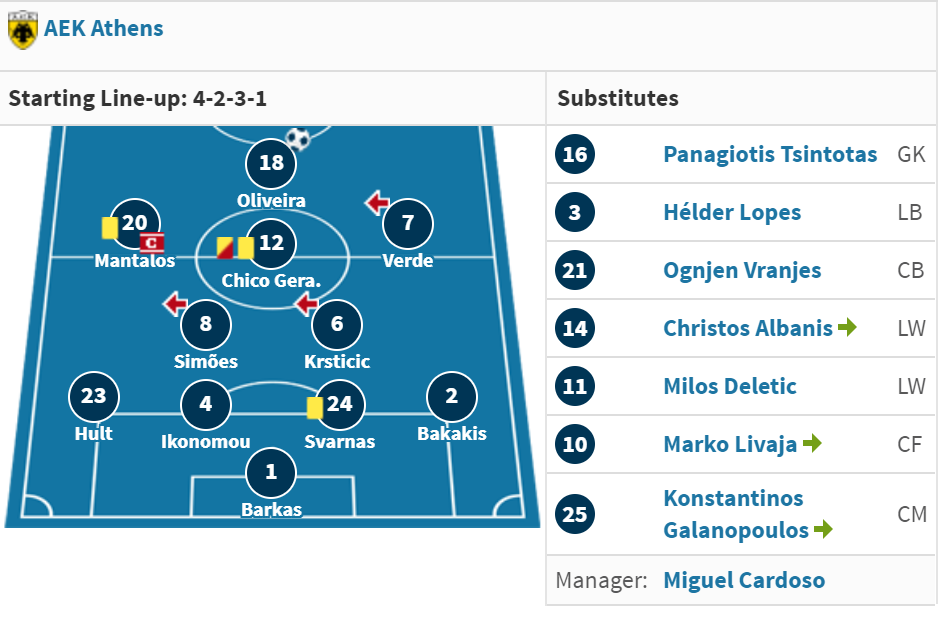Click Mantalos' captain armband badge
The height and width of the screenshot is (628, 938).
click(152, 242)
